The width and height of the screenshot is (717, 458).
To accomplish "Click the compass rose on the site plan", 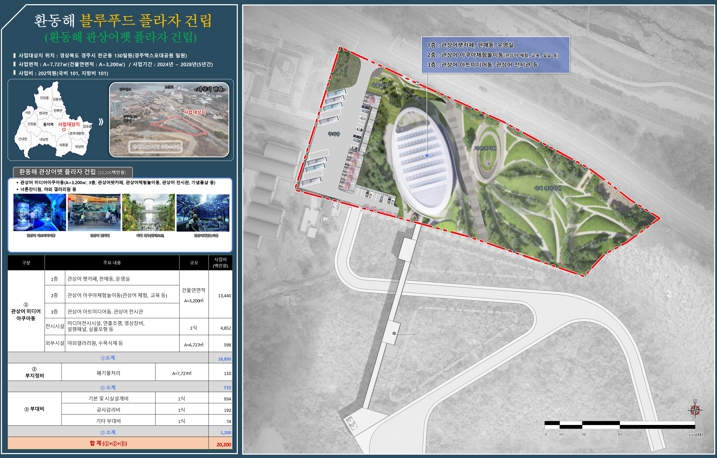I will [690, 409].
